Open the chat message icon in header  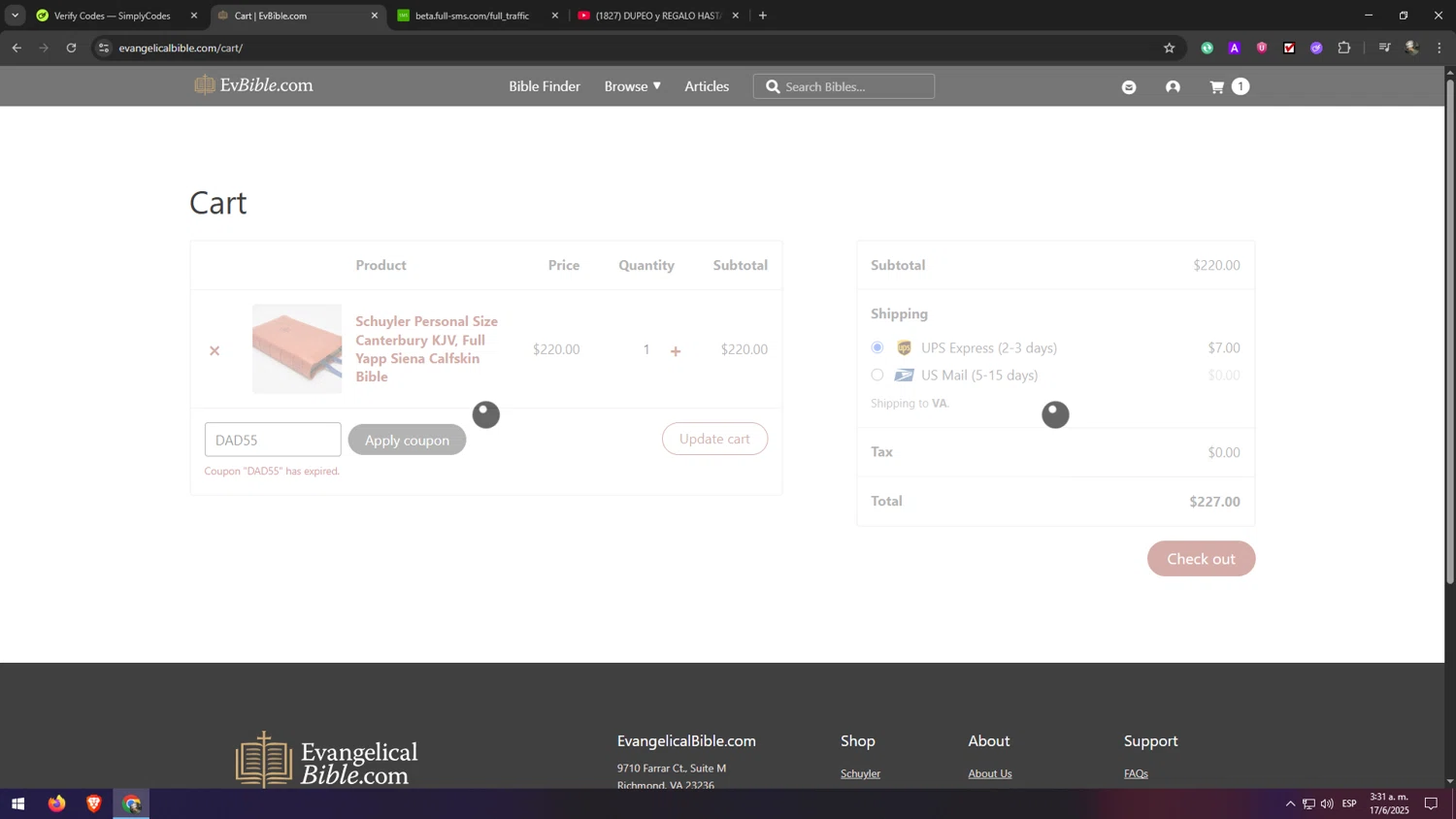1129,87
